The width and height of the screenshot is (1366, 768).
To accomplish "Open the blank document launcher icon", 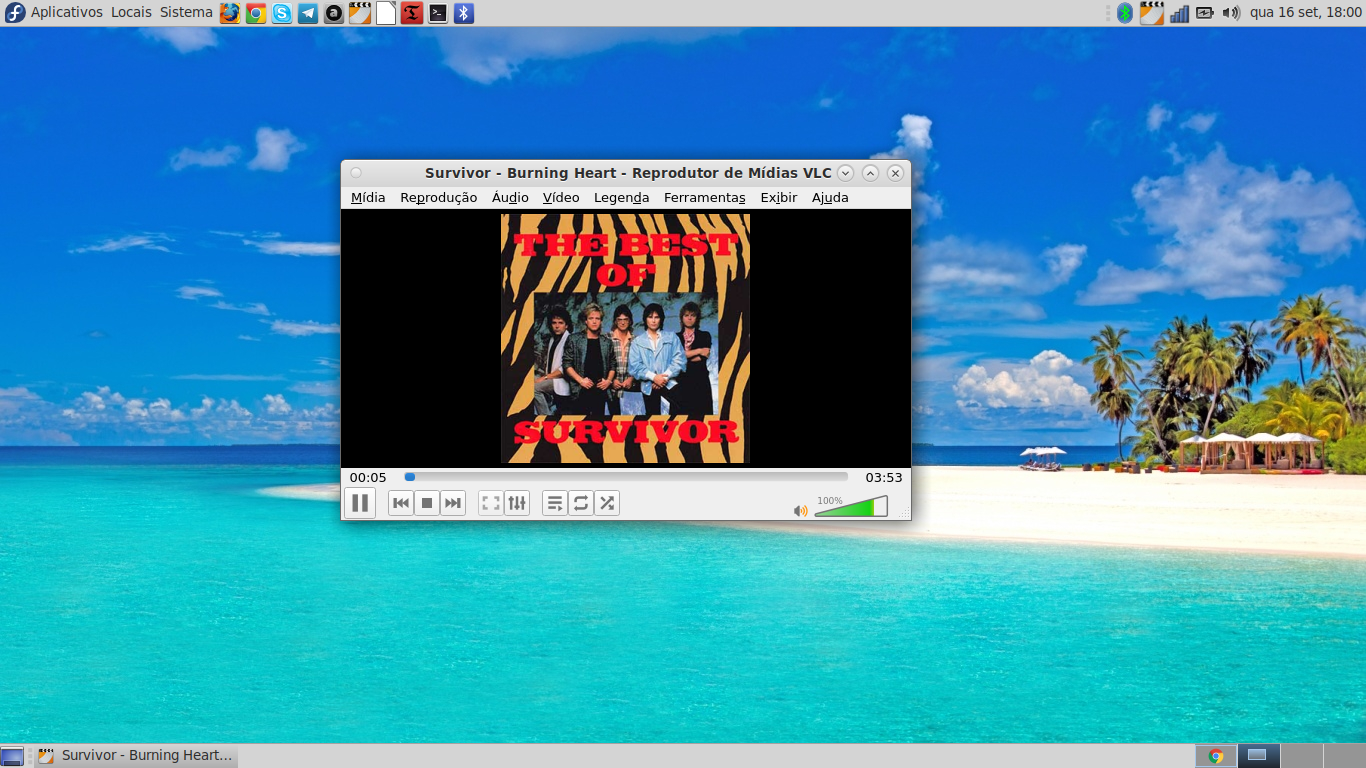I will click(x=386, y=13).
